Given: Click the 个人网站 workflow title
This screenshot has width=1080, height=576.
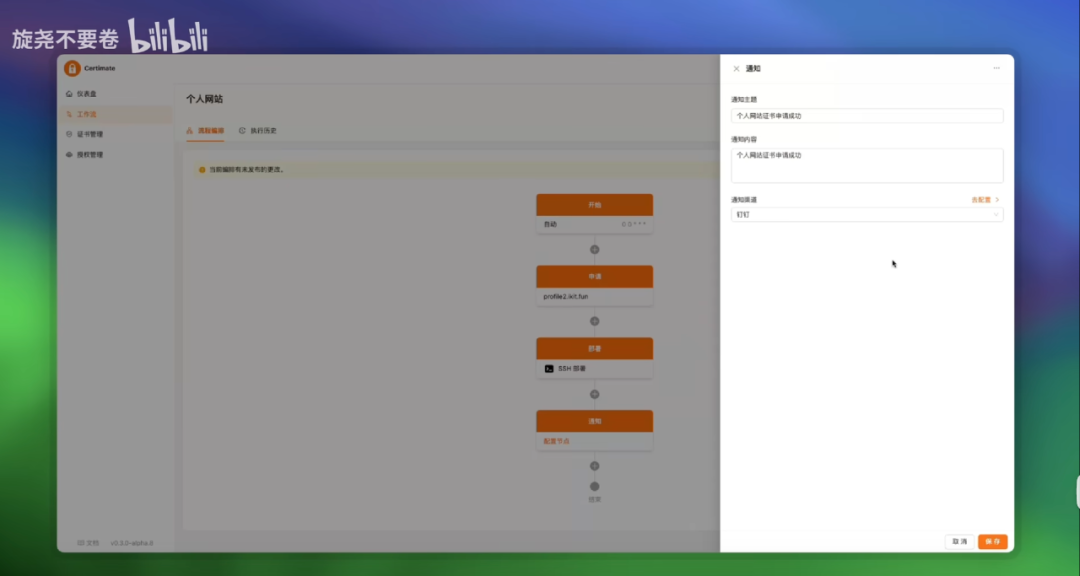Looking at the screenshot, I should pyautogui.click(x=205, y=99).
